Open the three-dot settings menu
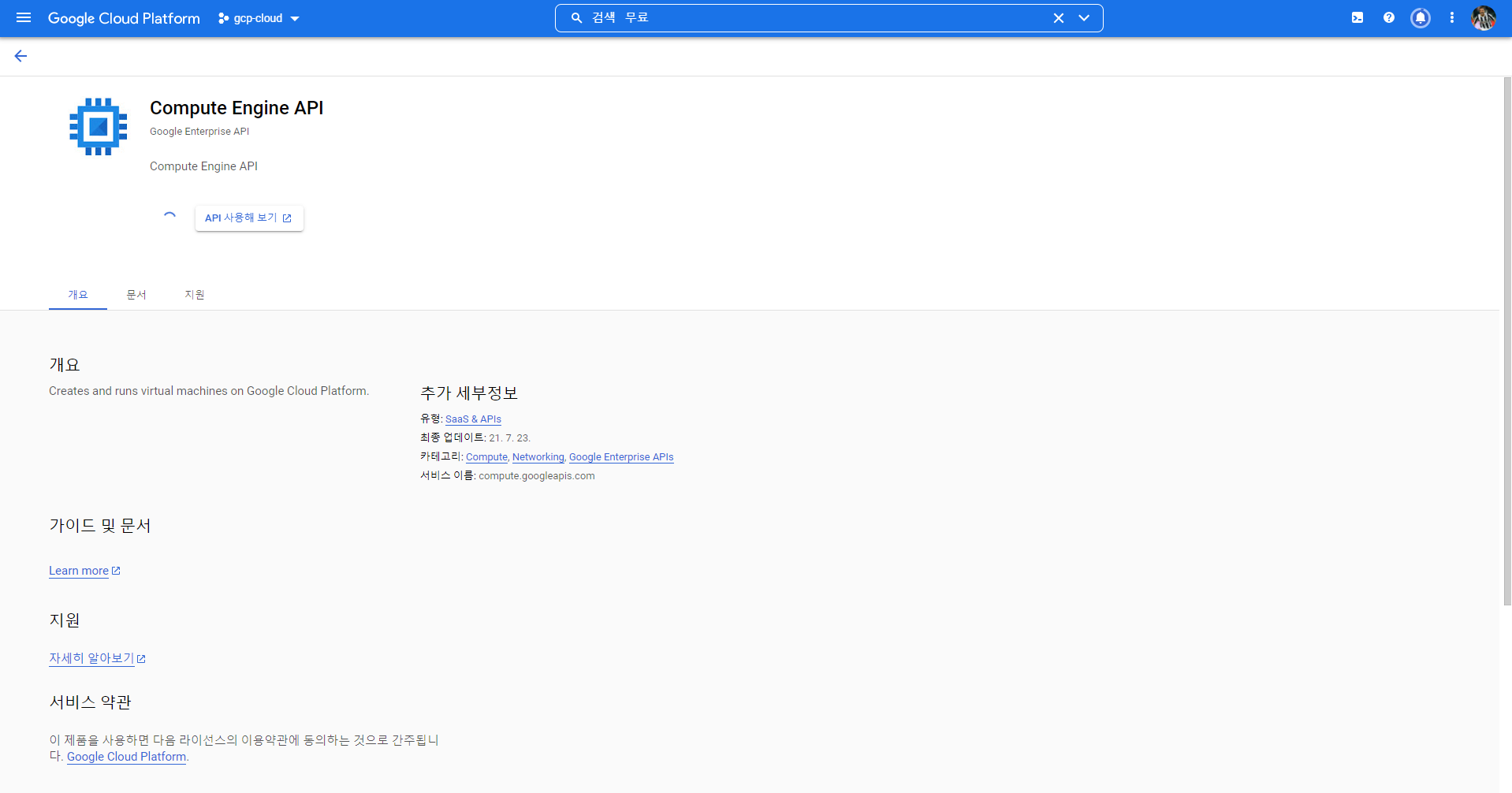 point(1452,17)
